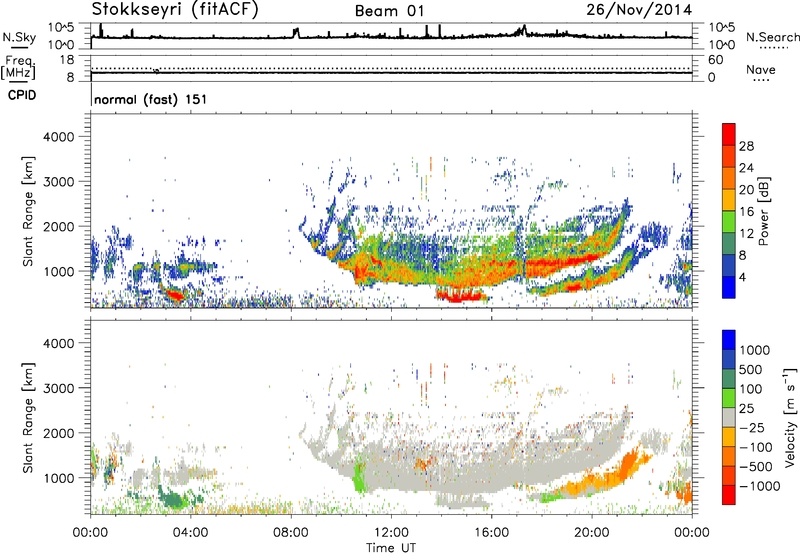Click 'Slant Range [km]' label of power panel
The height and width of the screenshot is (554, 800).
click(x=28, y=211)
